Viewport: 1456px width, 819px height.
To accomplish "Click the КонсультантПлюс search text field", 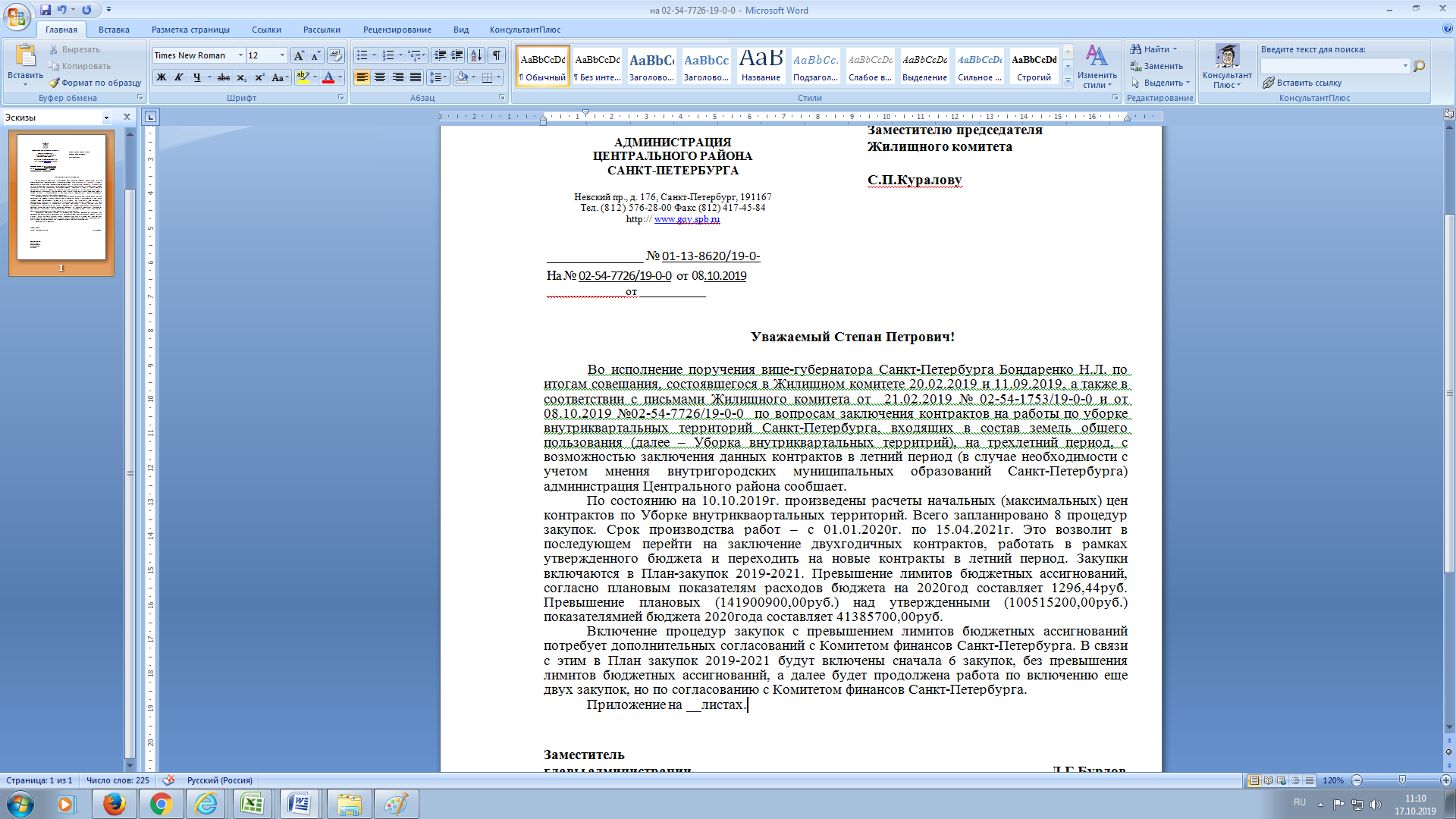I will pos(1329,66).
